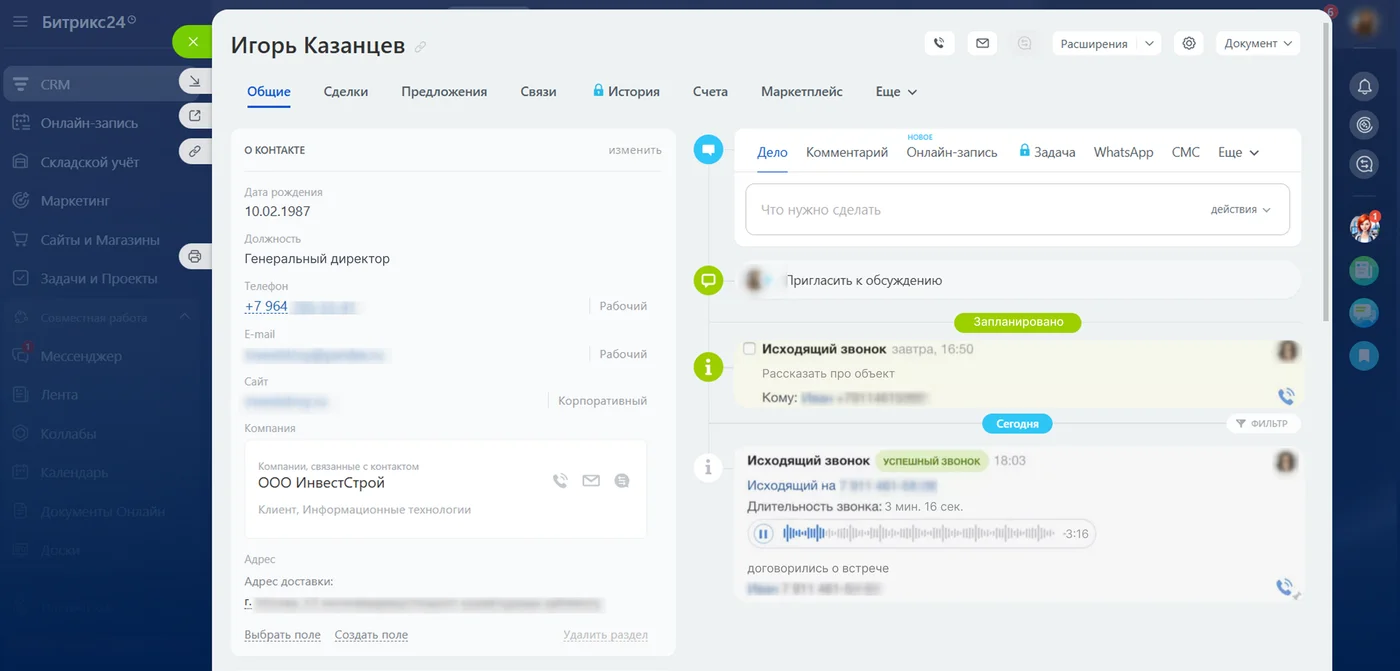Click изменить in the О контакте section

pyautogui.click(x=635, y=150)
